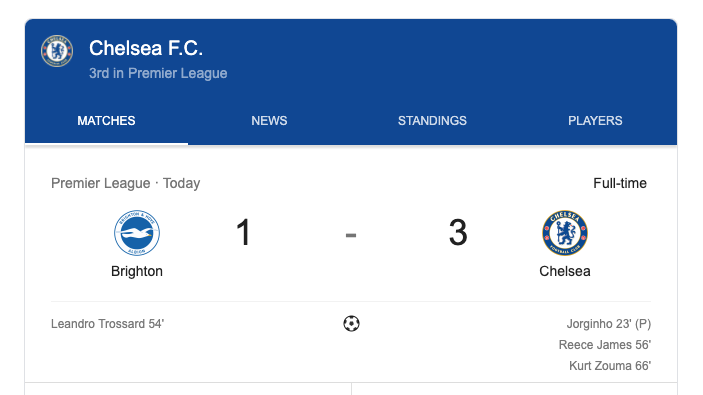703x395 pixels.
Task: Switch to the News tab
Action: (x=269, y=121)
